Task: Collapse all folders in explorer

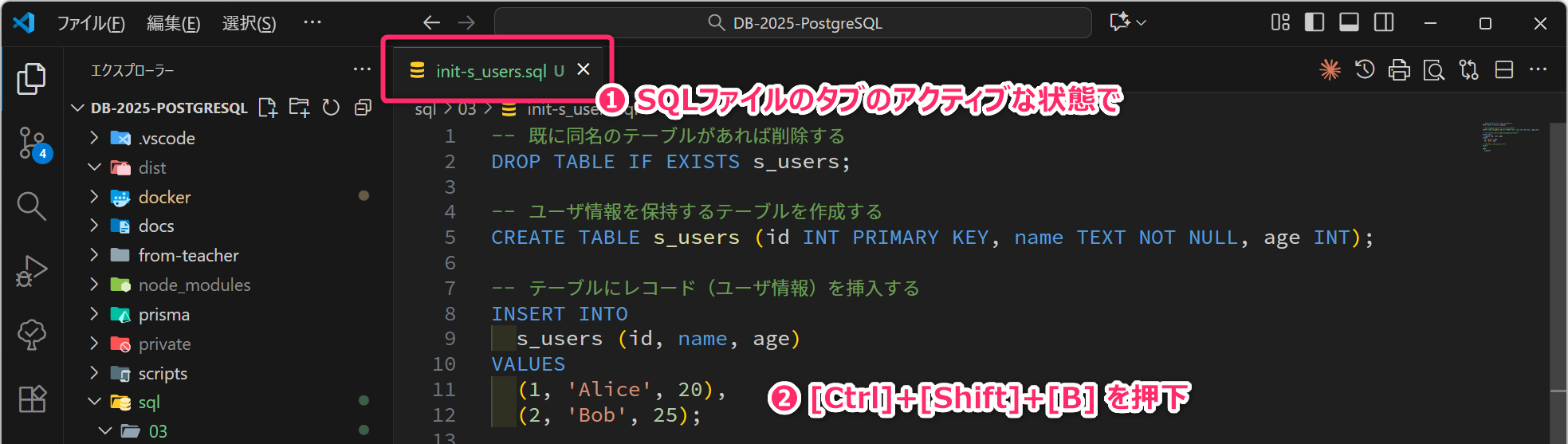Action: tap(363, 108)
